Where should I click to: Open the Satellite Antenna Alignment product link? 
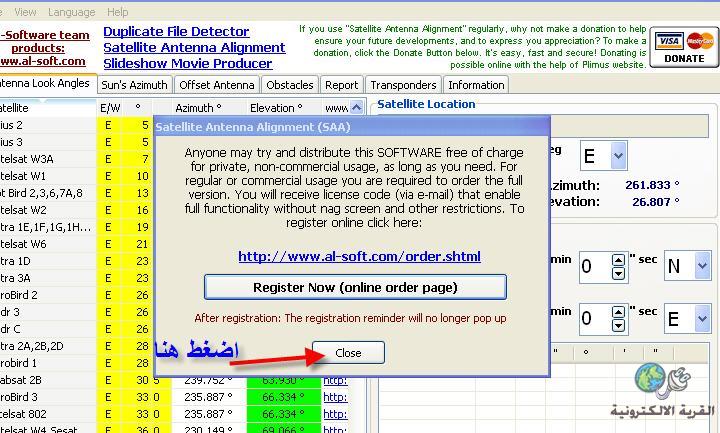click(194, 48)
